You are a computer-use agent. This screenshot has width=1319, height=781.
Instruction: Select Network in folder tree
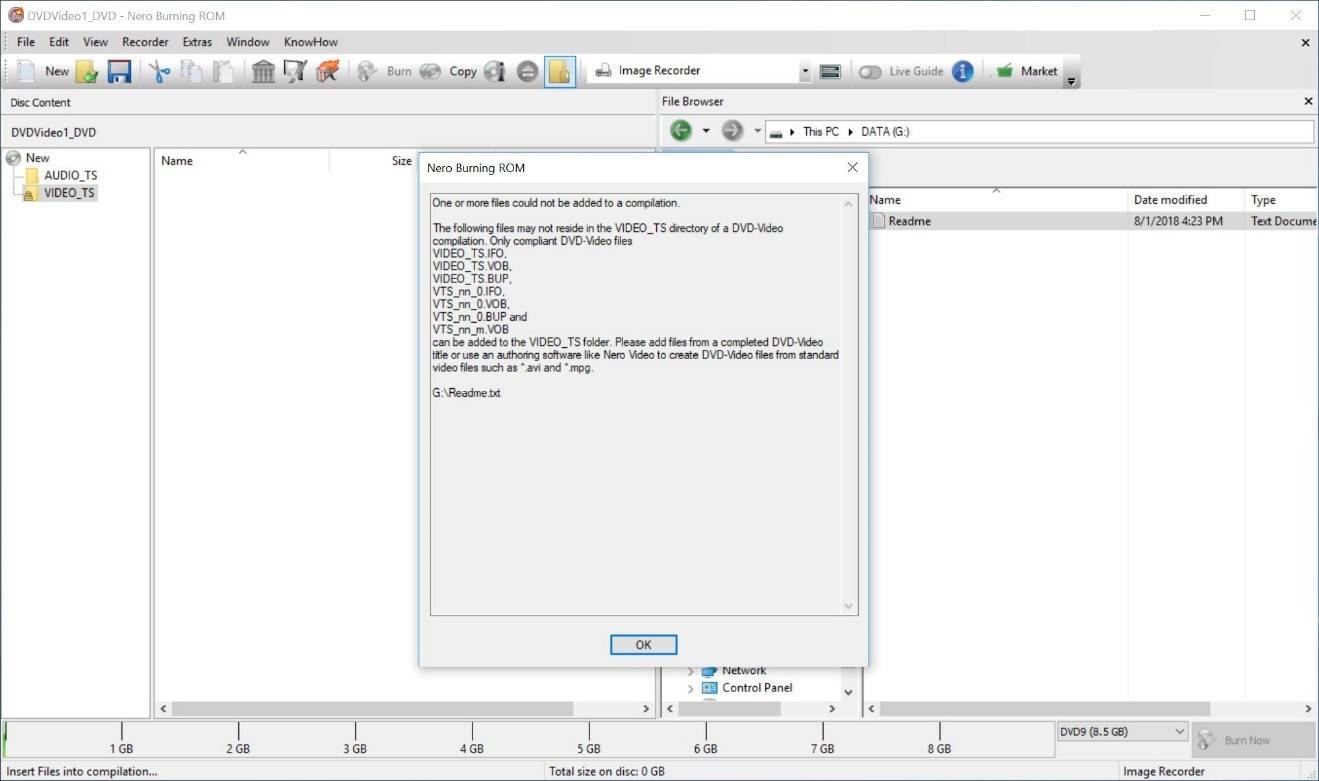tap(744, 671)
